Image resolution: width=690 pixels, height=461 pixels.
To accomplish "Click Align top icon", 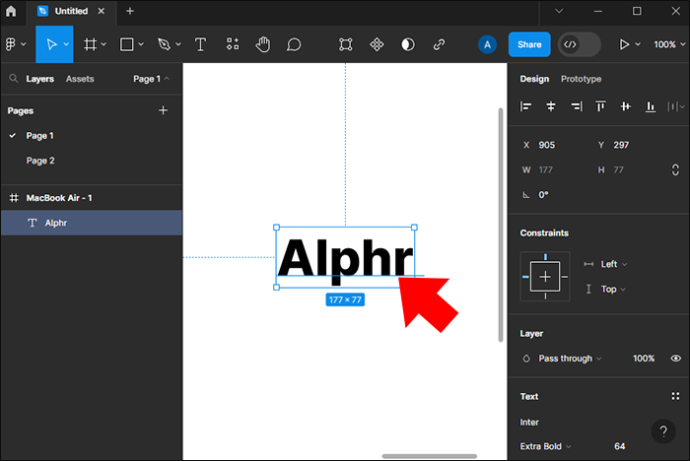I will 600,106.
